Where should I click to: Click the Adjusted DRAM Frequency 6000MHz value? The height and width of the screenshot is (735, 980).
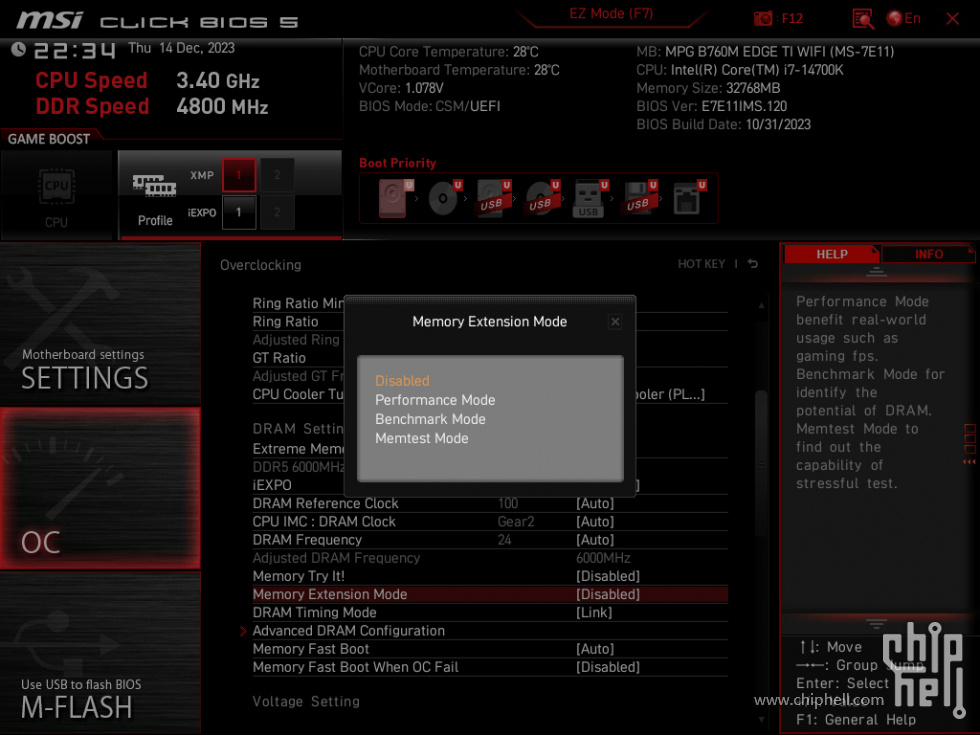[x=603, y=558]
